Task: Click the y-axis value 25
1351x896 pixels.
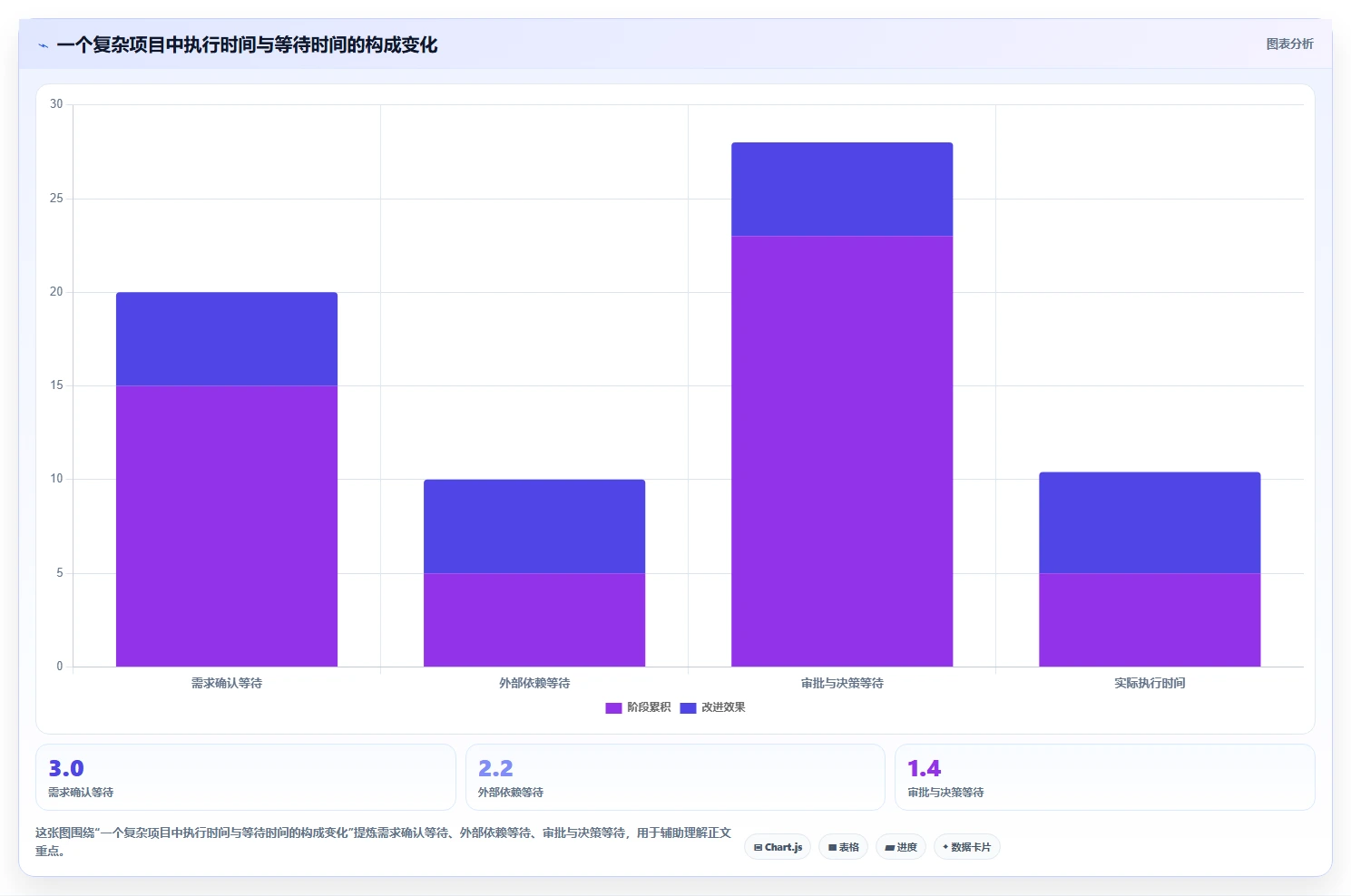Action: 56,199
